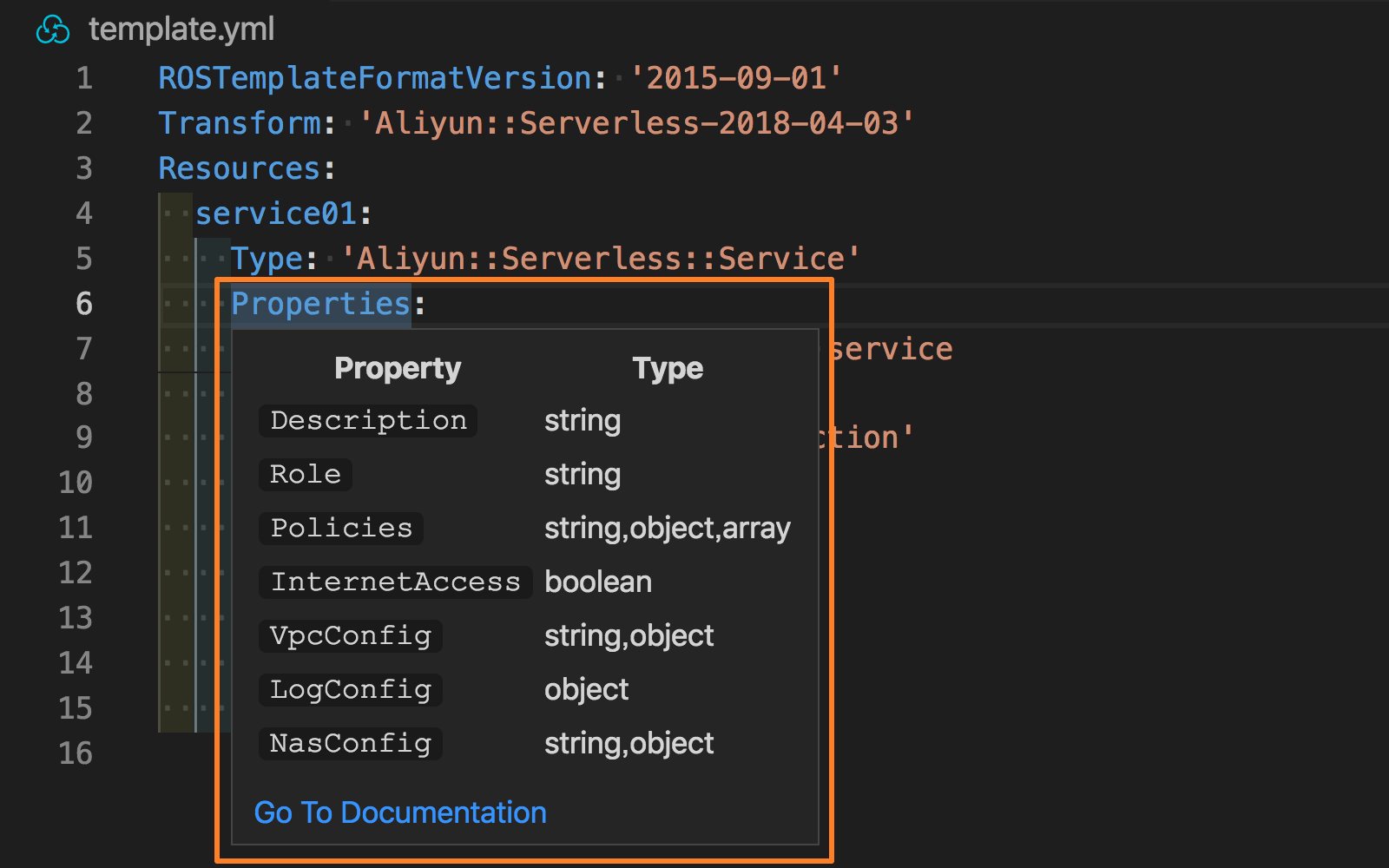This screenshot has height=868, width=1389.
Task: Click the string,object type for VpcConfig
Action: pyautogui.click(x=629, y=636)
